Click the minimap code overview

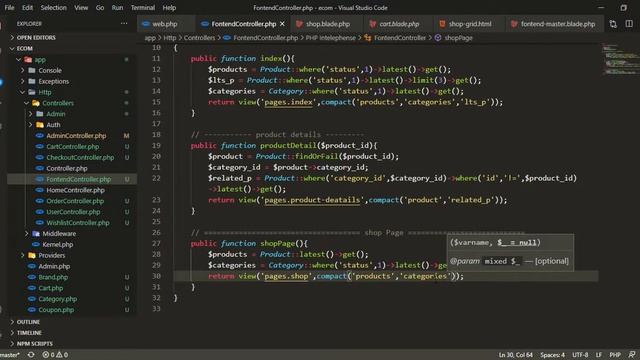[620, 59]
